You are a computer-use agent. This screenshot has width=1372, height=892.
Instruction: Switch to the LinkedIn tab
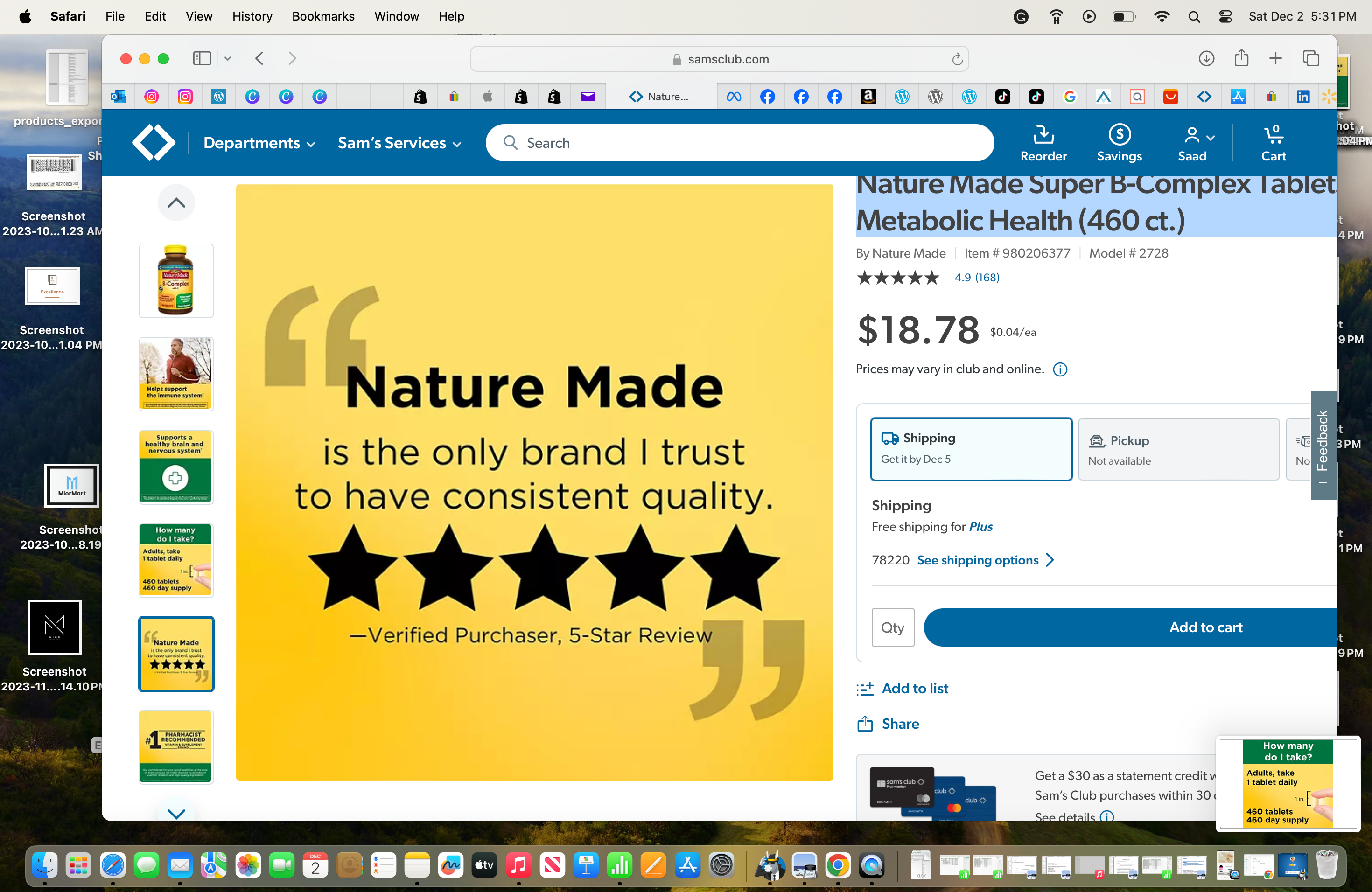tap(1303, 96)
